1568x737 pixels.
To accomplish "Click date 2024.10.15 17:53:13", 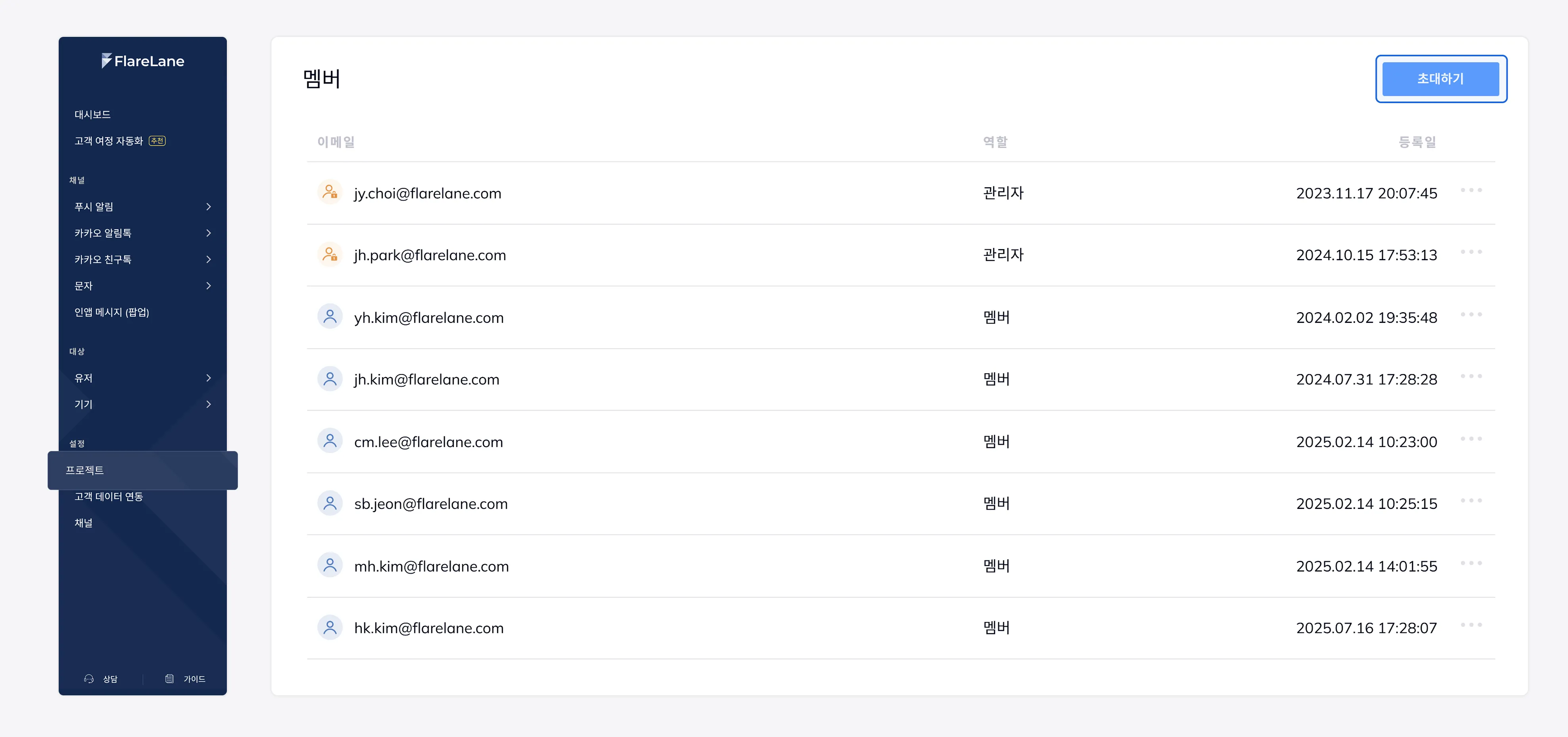I will [x=1367, y=255].
